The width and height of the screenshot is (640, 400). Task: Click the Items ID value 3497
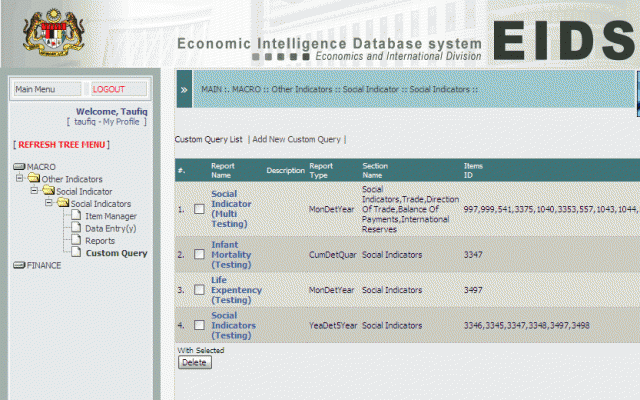pos(473,290)
